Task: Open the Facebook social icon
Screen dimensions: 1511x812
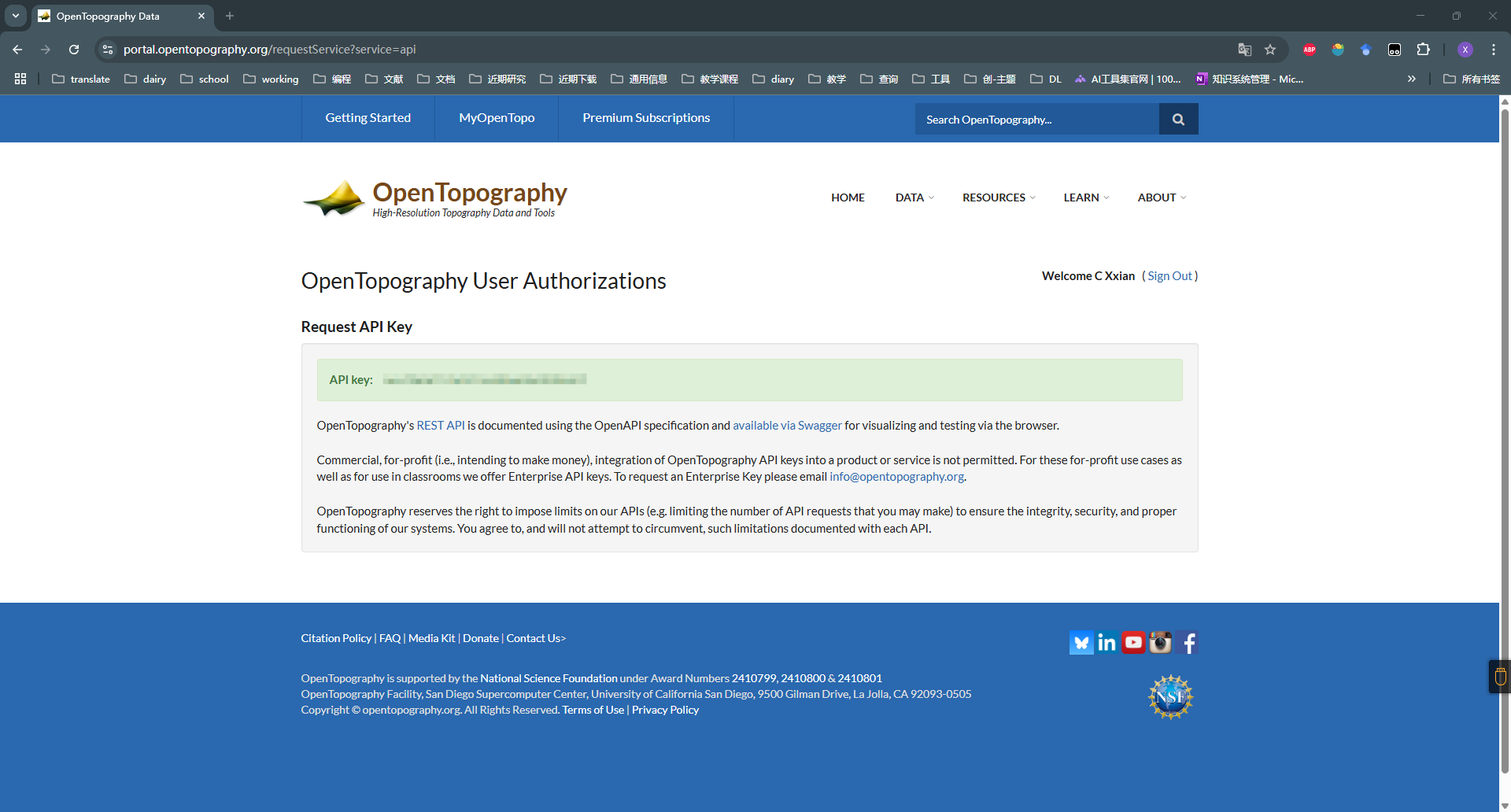Action: tap(1188, 643)
